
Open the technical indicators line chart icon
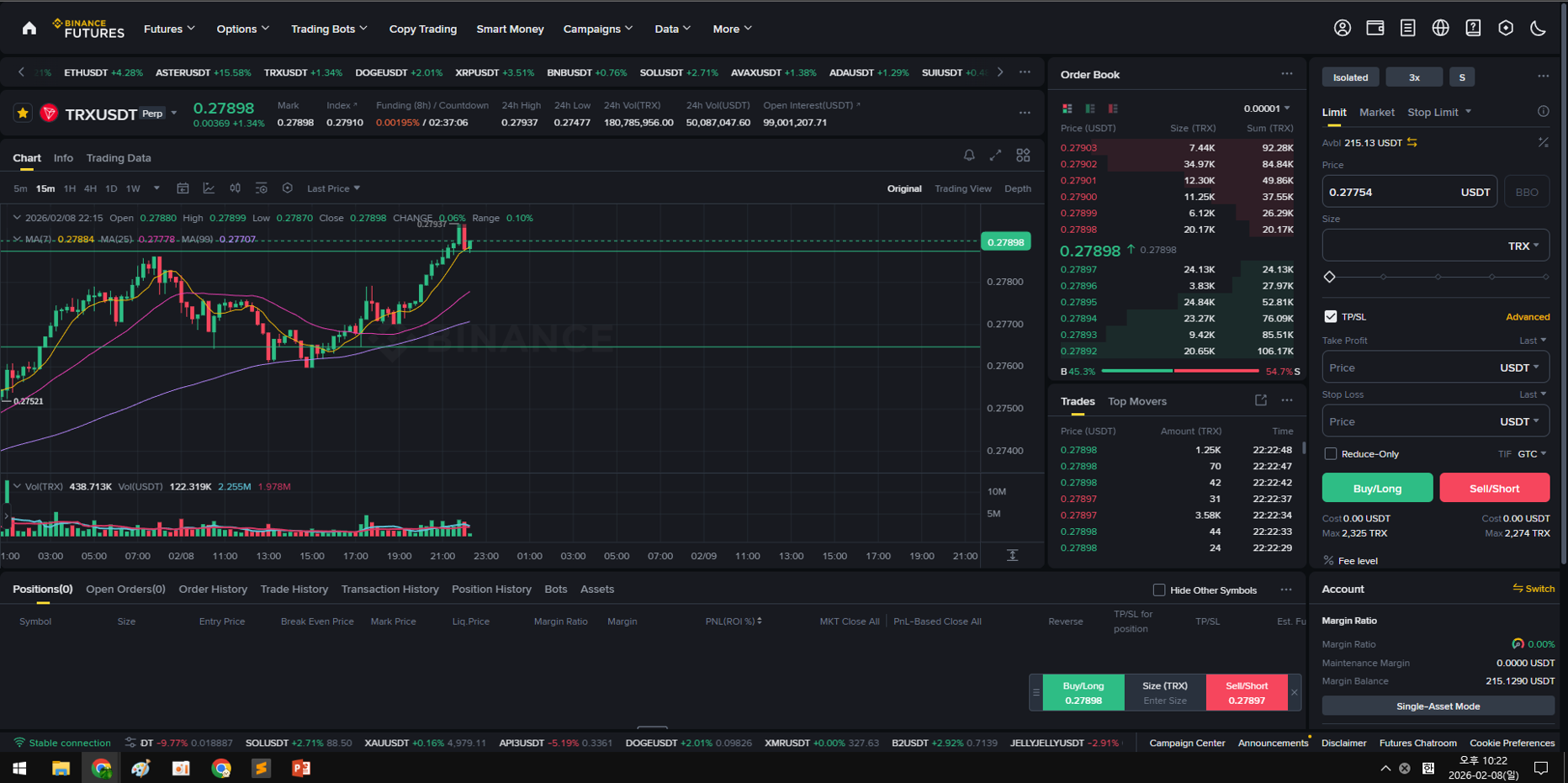(209, 188)
